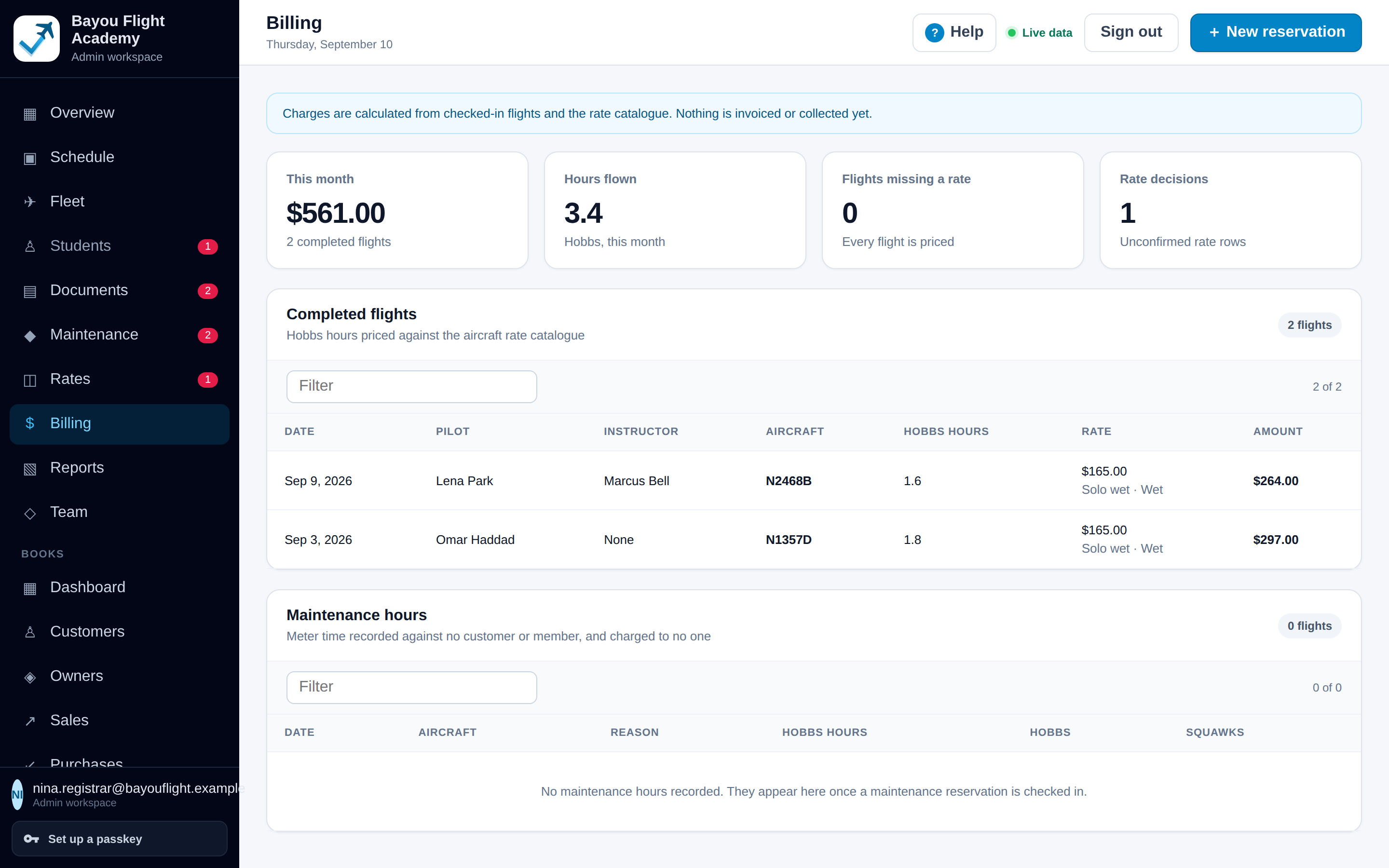Viewport: 1389px width, 868px height.
Task: Click the Flights missing a rate card
Action: [953, 210]
